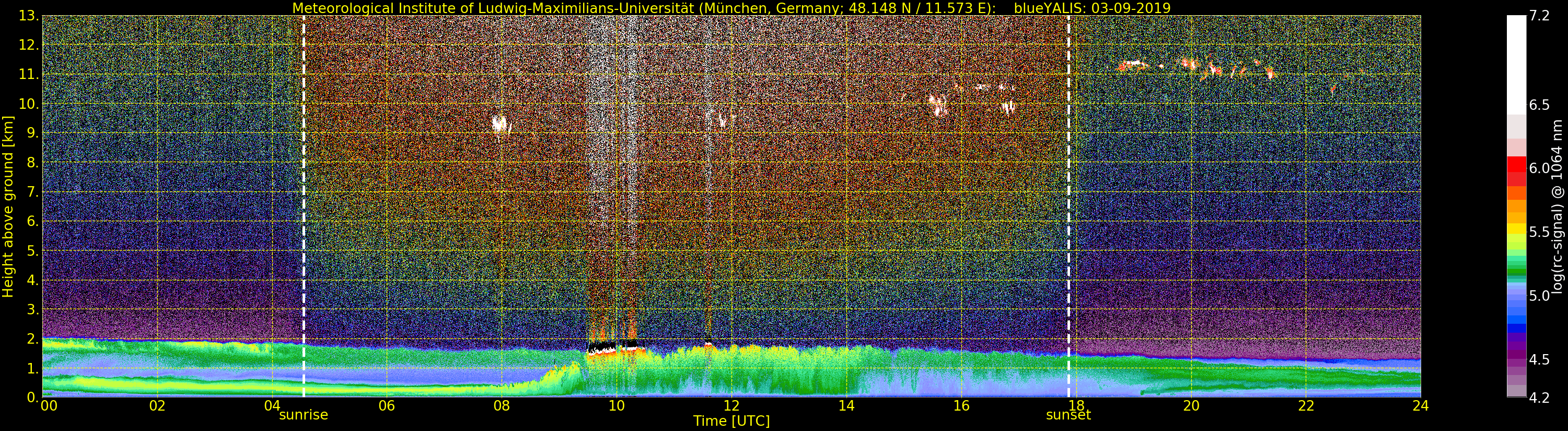Screen dimensions: 1568x431
Task: Click the 'sunset' label below the time axis
Action: (x=1068, y=415)
